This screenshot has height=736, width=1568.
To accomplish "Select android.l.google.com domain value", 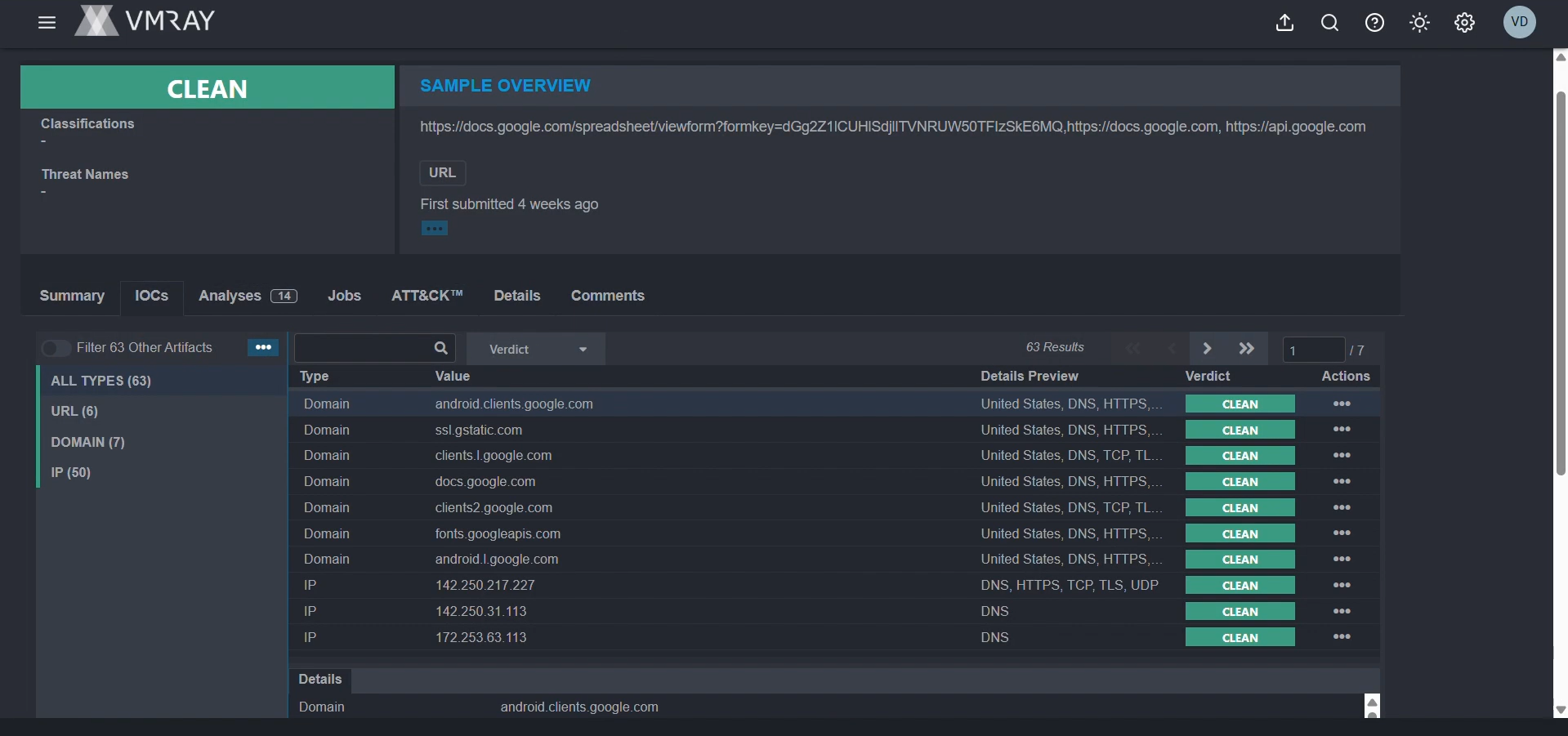I will point(497,559).
